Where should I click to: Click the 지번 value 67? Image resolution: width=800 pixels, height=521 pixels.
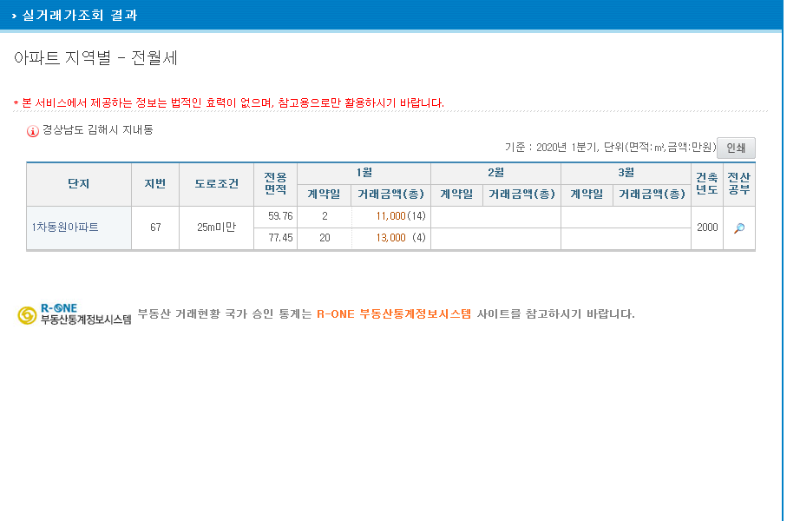tap(156, 228)
